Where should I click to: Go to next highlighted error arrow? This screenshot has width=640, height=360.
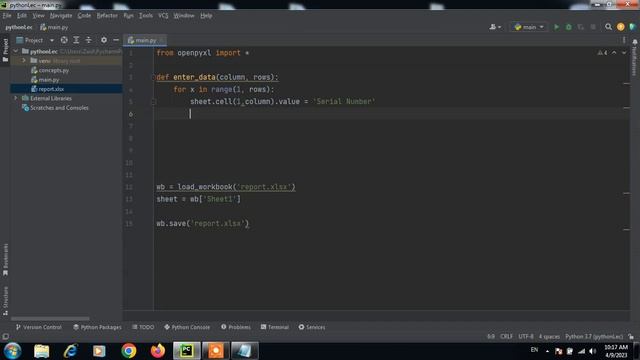pyautogui.click(x=624, y=53)
